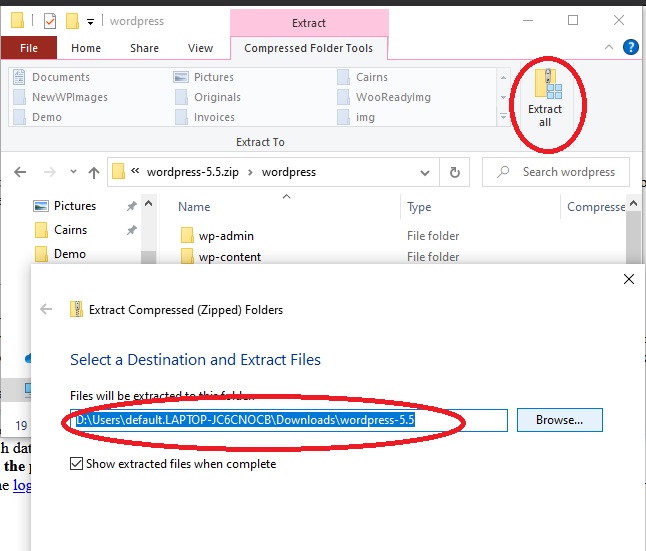
Task: Extract to NewWPImages folder
Action: pos(61,97)
